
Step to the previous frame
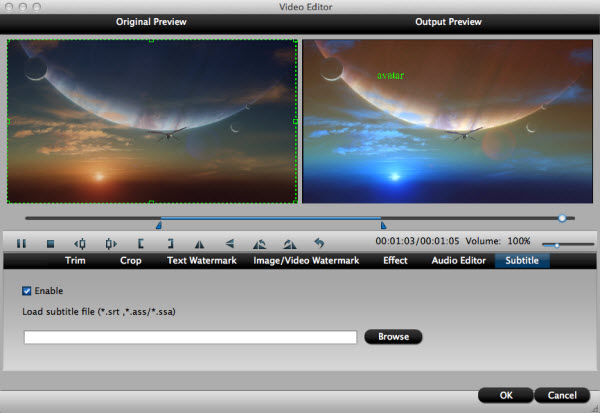tap(80, 243)
